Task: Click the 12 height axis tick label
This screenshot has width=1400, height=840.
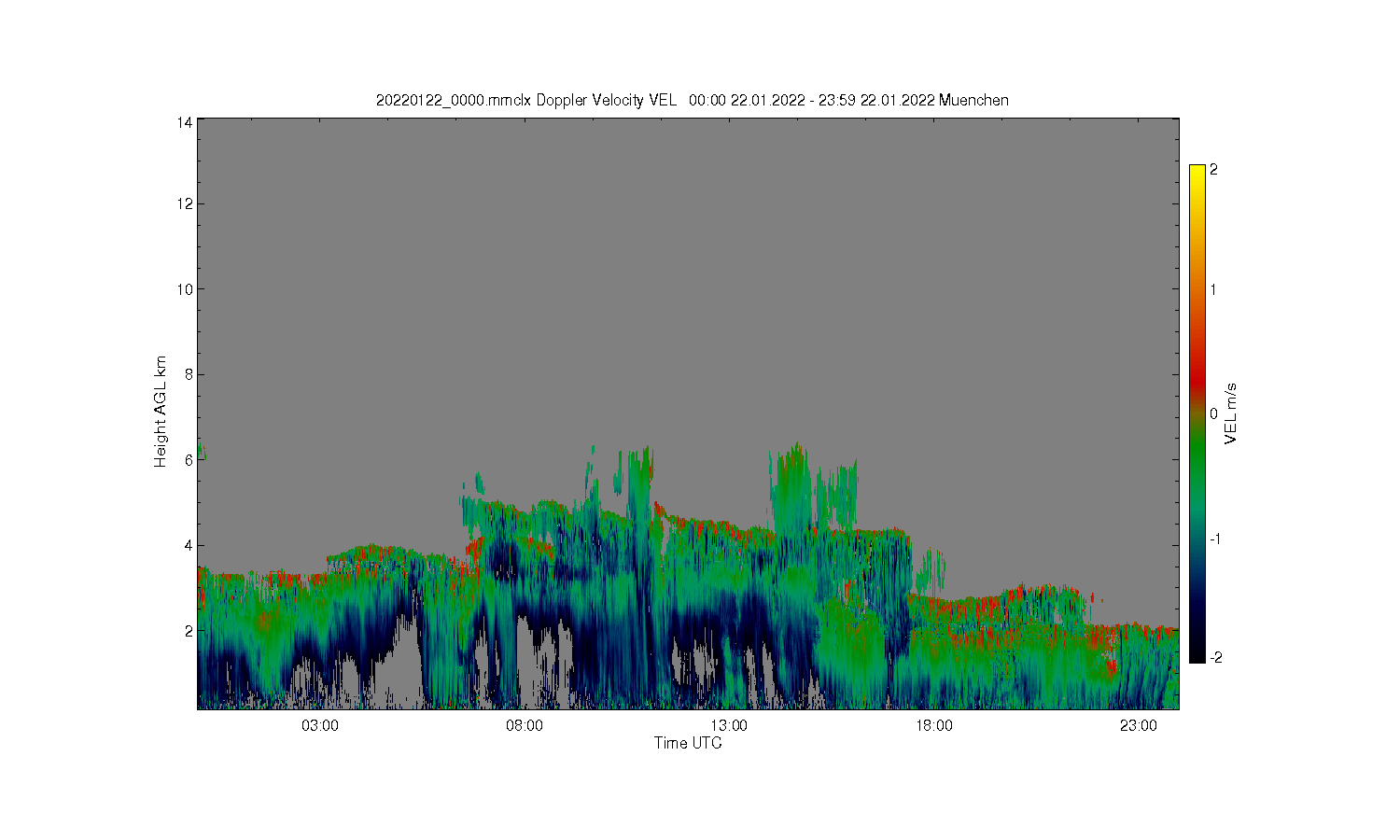Action: 186,203
